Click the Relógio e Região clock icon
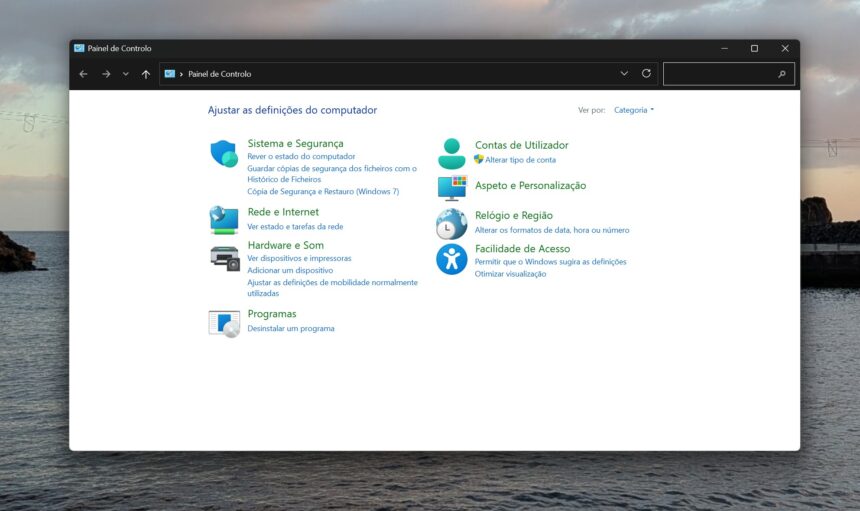 (x=451, y=224)
